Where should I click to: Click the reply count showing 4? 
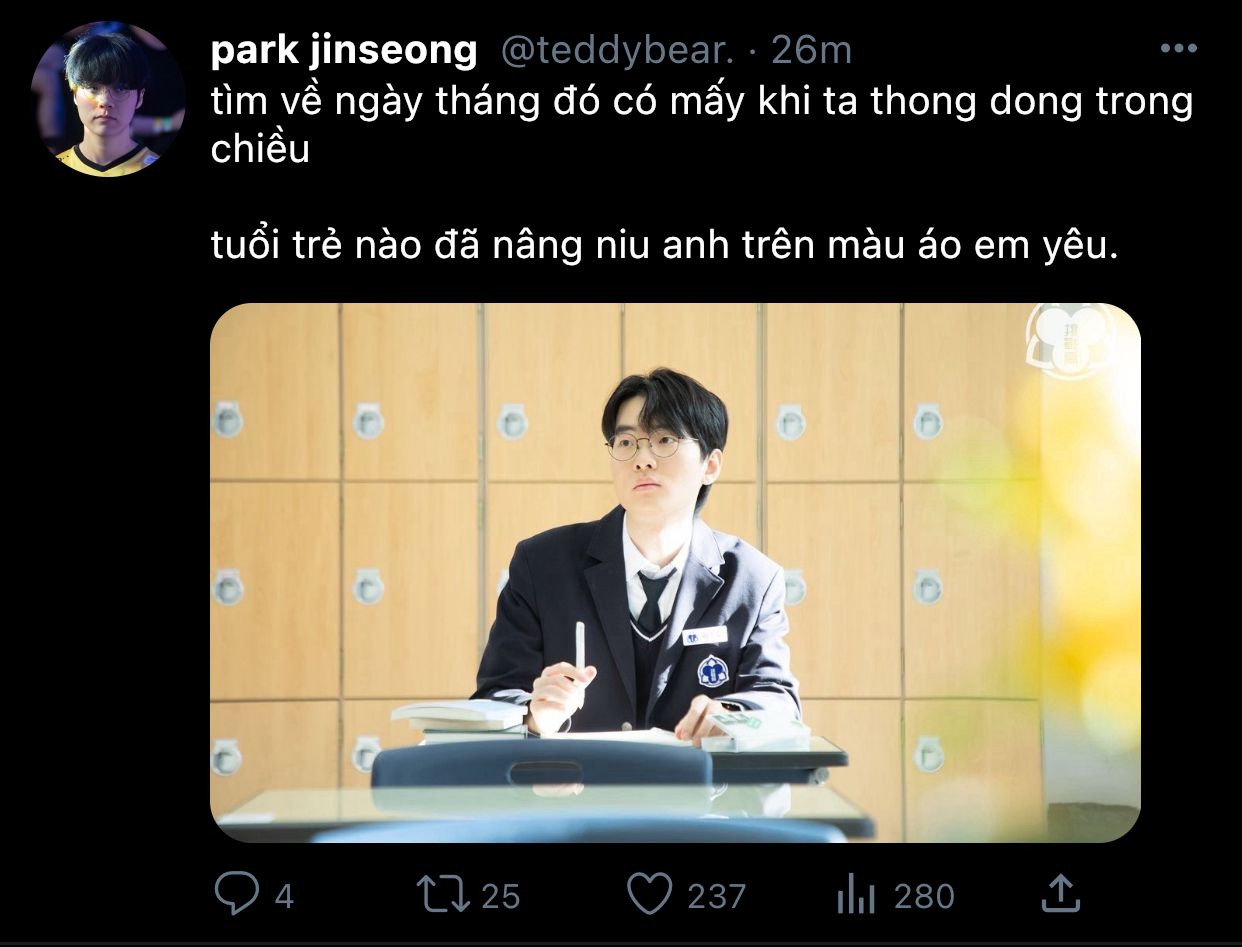(284, 896)
